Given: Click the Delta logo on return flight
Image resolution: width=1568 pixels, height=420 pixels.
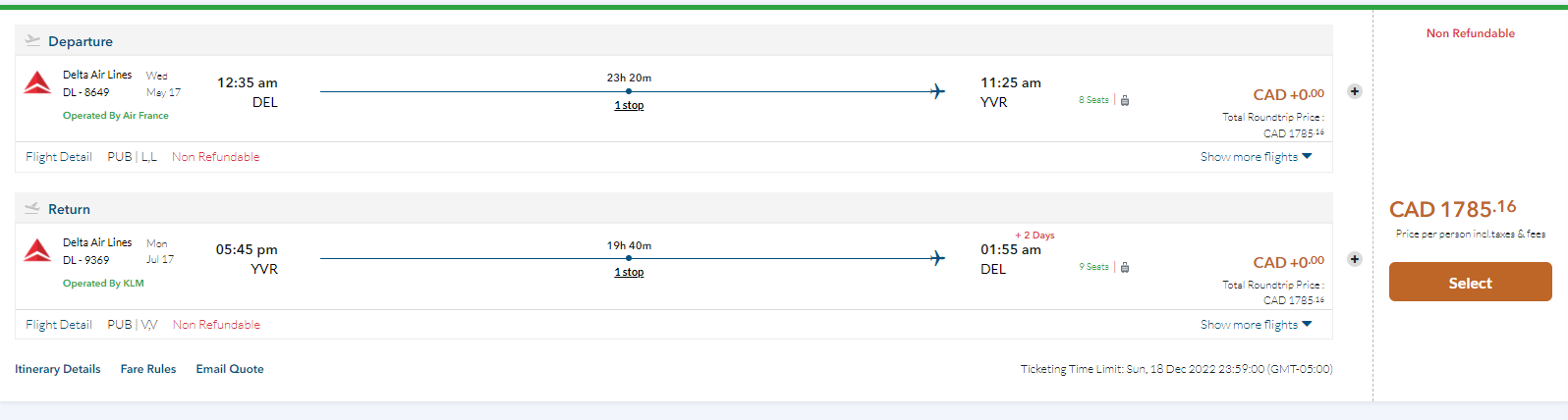Looking at the screenshot, I should click(x=37, y=251).
